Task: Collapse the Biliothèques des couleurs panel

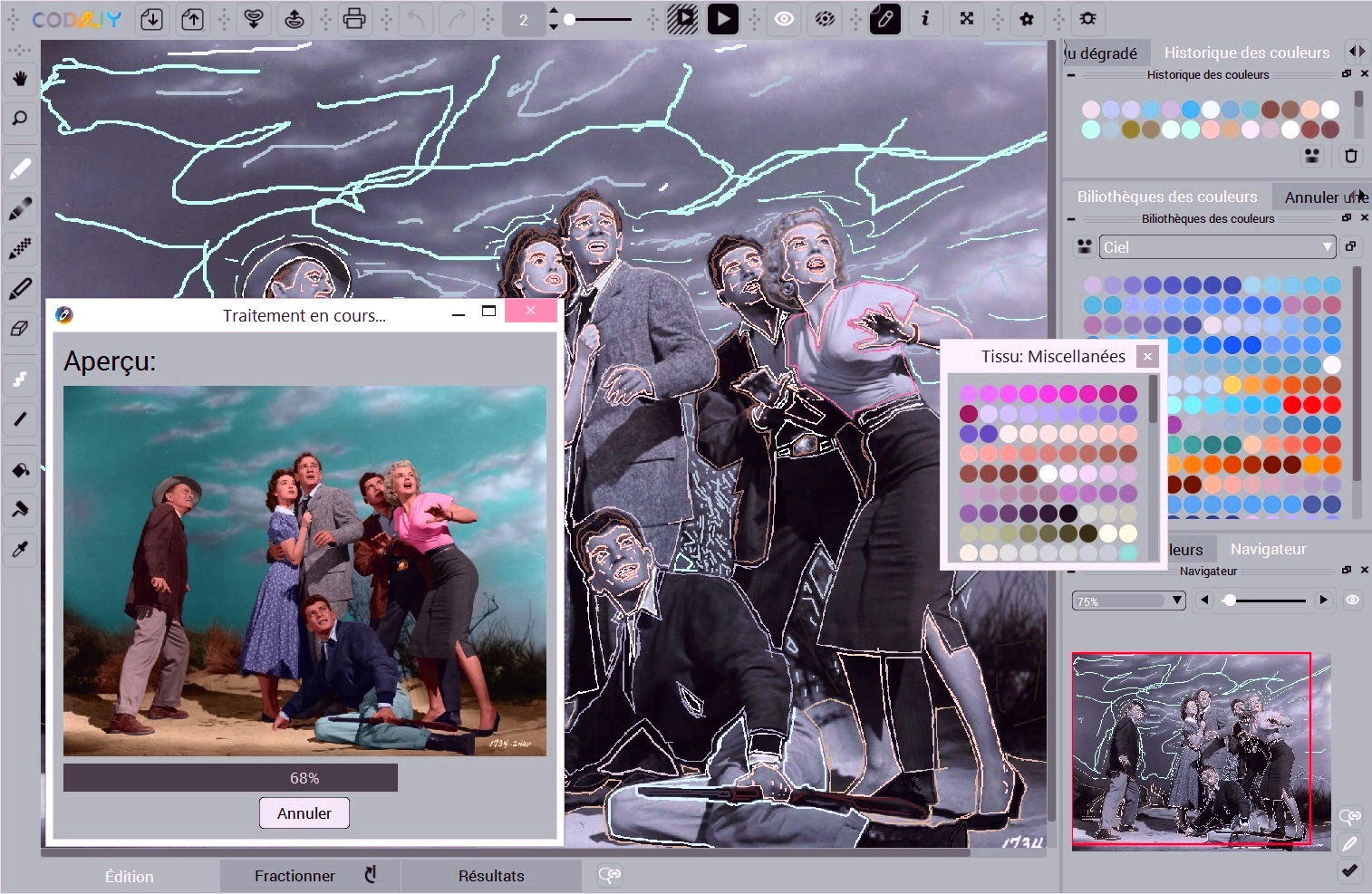Action: tap(1071, 218)
